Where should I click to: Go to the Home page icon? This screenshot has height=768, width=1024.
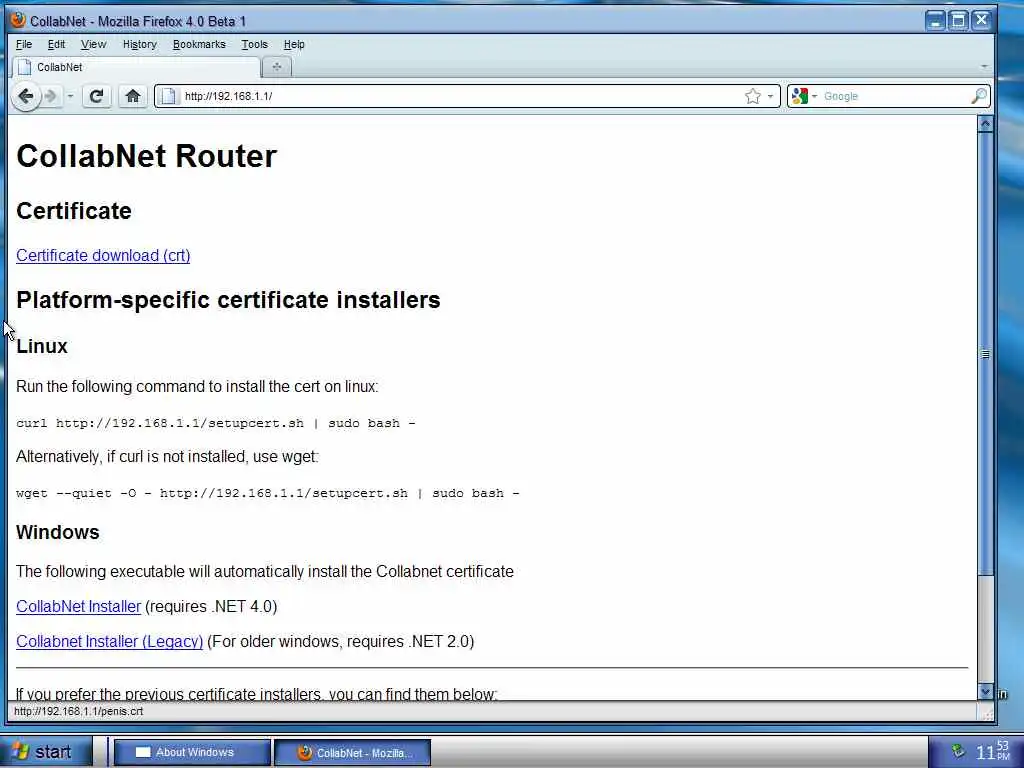(133, 97)
